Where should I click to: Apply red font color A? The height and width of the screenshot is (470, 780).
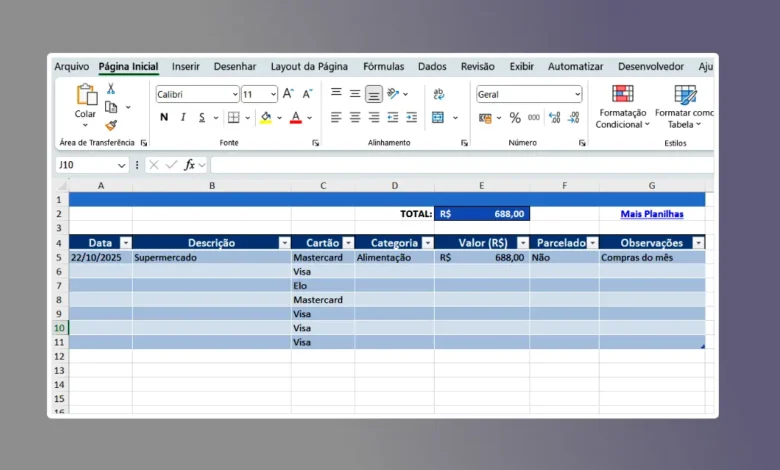click(295, 118)
